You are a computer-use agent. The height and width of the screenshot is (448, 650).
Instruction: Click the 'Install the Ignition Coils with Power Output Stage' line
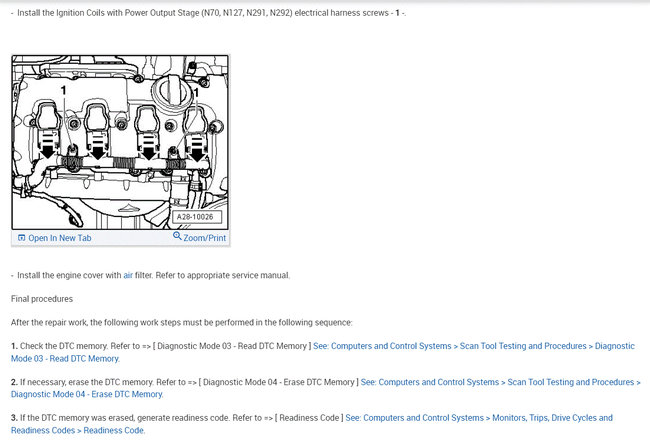click(211, 13)
